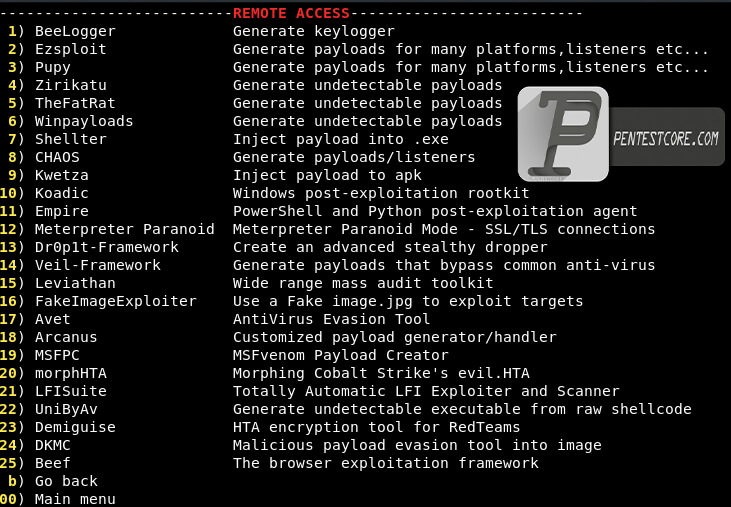Click 'Generate undetectable executable from raw shellcode'

[462, 409]
